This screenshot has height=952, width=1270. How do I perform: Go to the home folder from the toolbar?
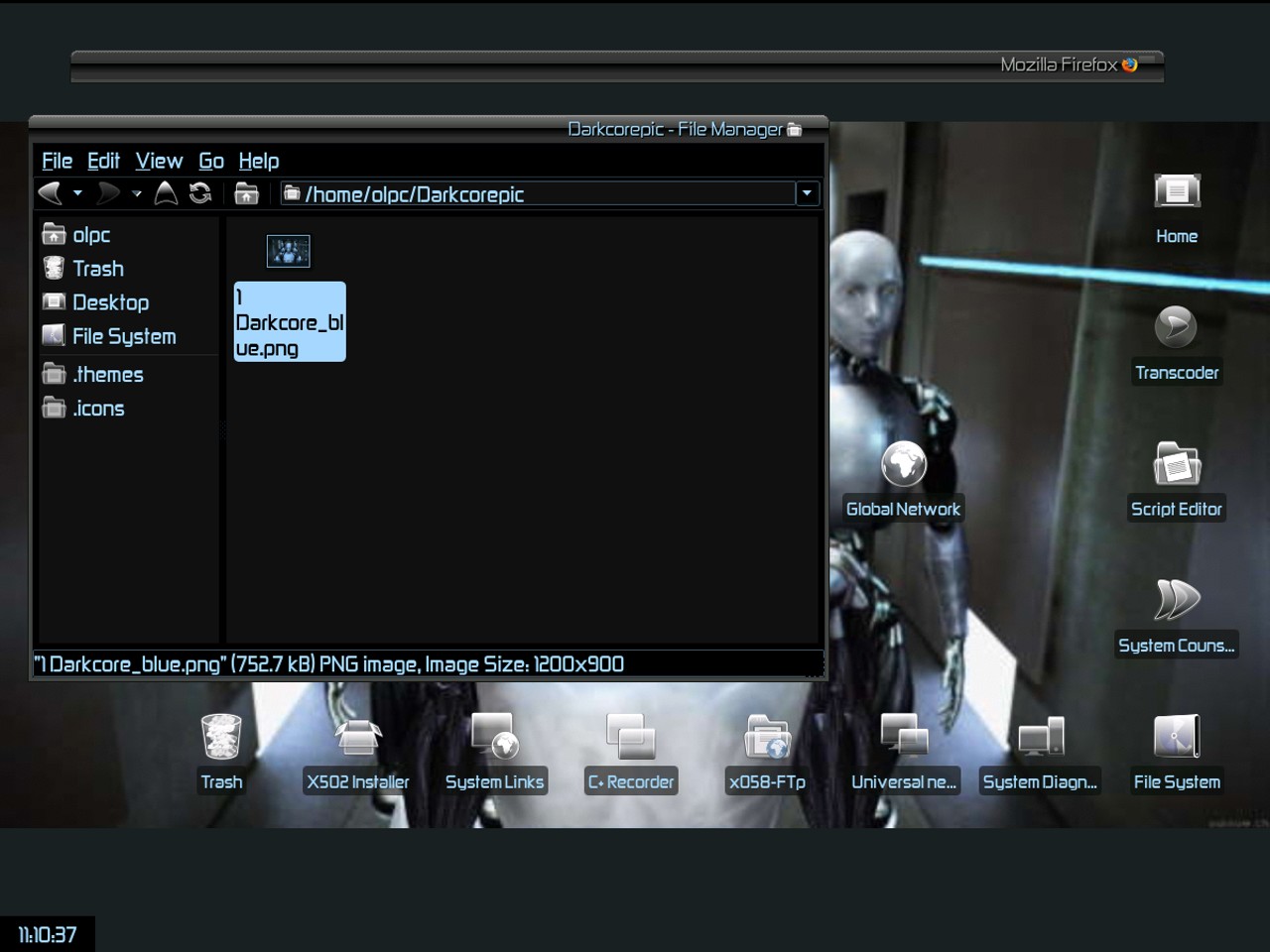click(246, 193)
